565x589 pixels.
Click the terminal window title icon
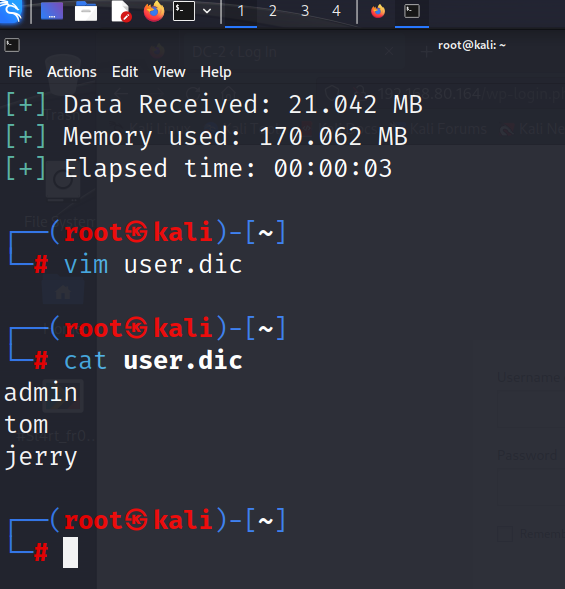tap(12, 45)
